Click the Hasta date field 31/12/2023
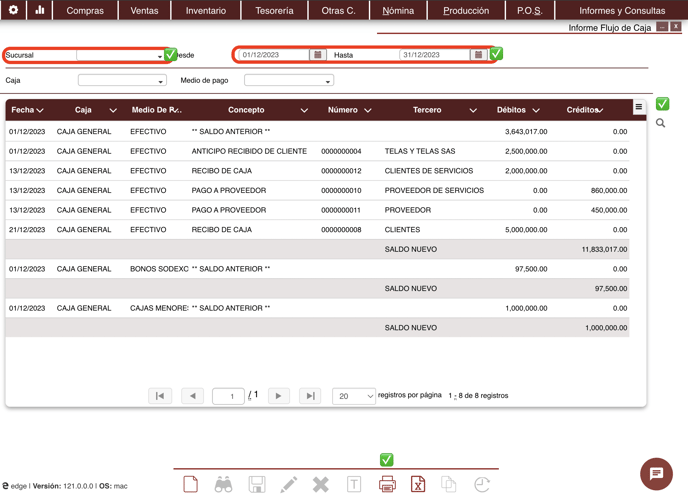This screenshot has height=495, width=688. 434,55
